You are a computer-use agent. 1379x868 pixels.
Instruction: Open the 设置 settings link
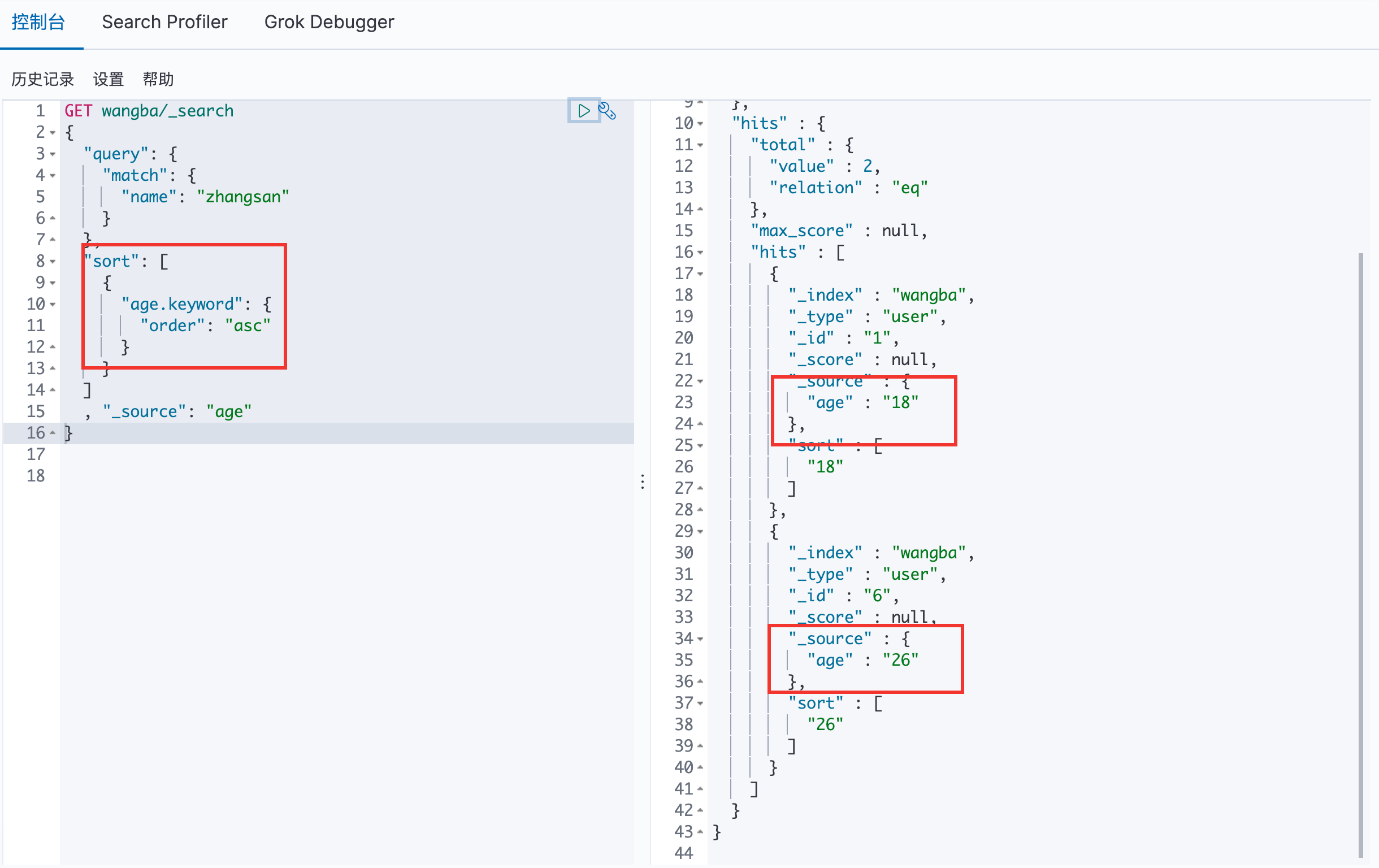tap(109, 79)
